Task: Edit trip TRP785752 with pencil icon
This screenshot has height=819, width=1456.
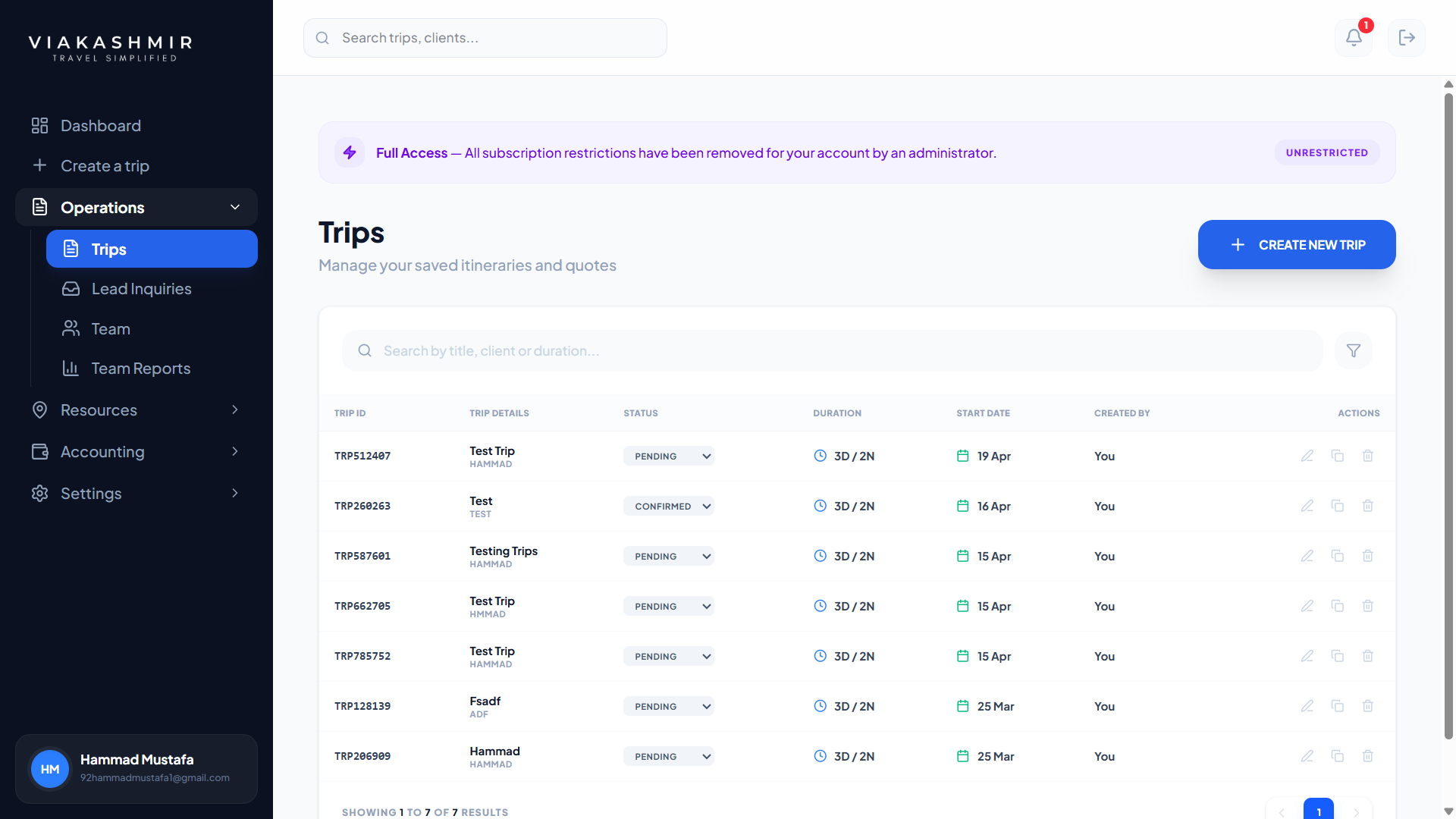Action: 1307,656
